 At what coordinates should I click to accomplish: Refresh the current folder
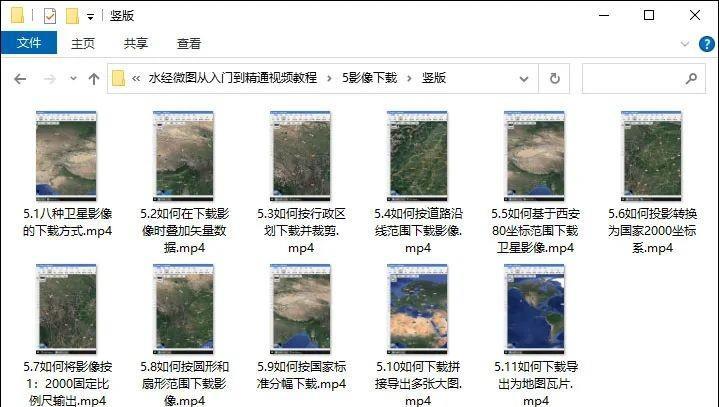(554, 79)
